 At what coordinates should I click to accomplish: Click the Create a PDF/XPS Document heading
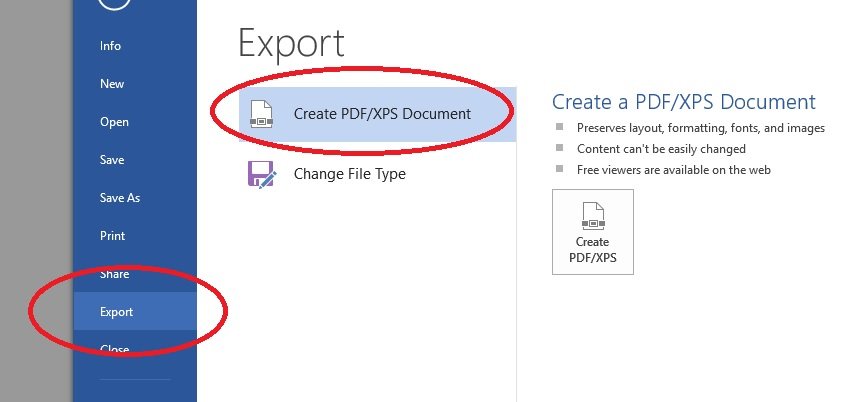click(x=684, y=102)
